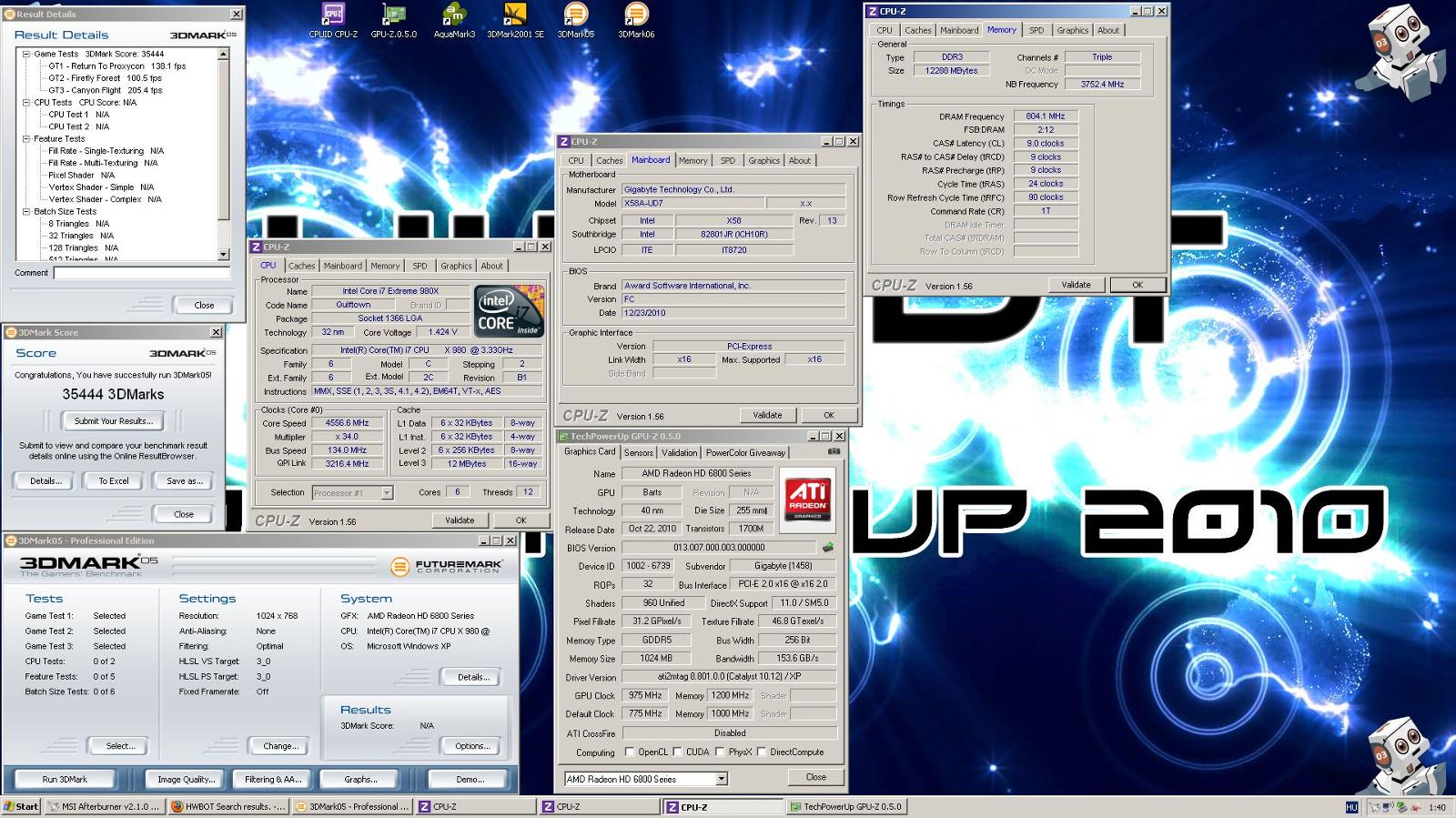The width and height of the screenshot is (1456, 818).
Task: Click the active bold CPU-Z taskbar button
Action: tap(723, 806)
